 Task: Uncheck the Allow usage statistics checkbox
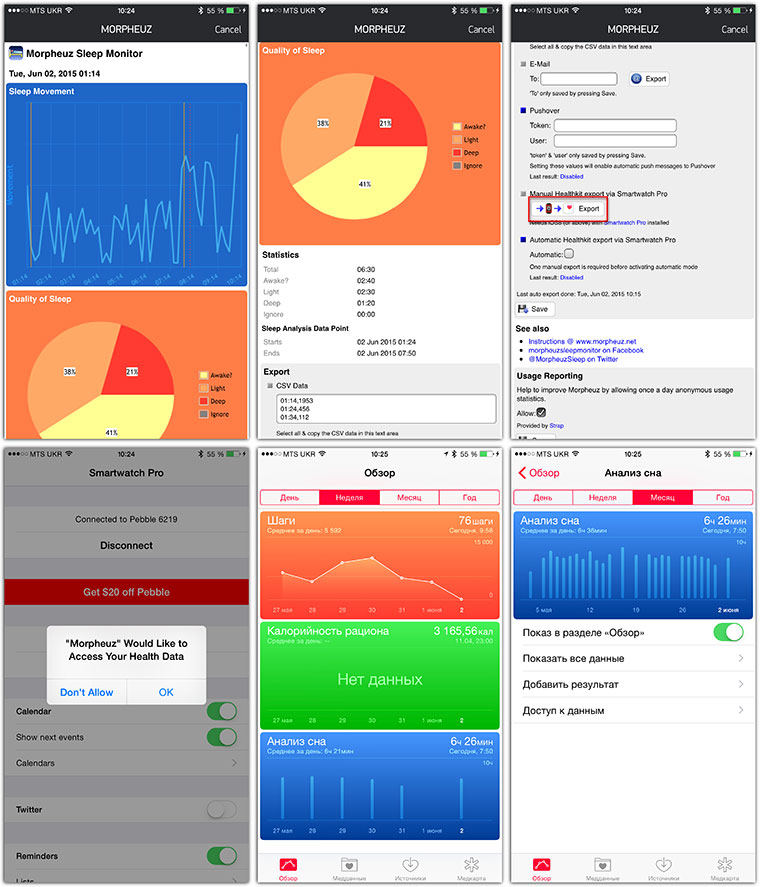pos(541,412)
